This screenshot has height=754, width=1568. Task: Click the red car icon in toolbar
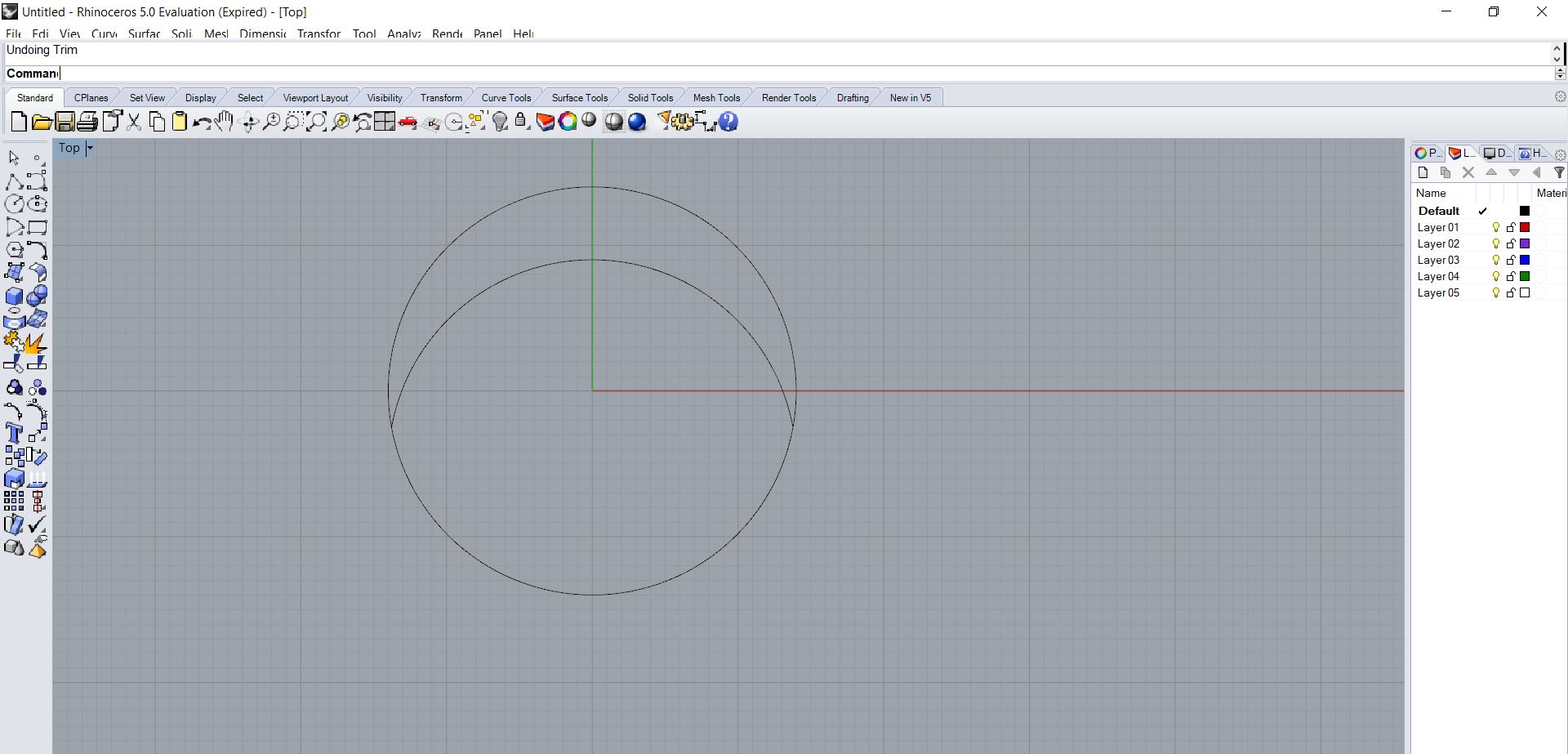click(408, 123)
